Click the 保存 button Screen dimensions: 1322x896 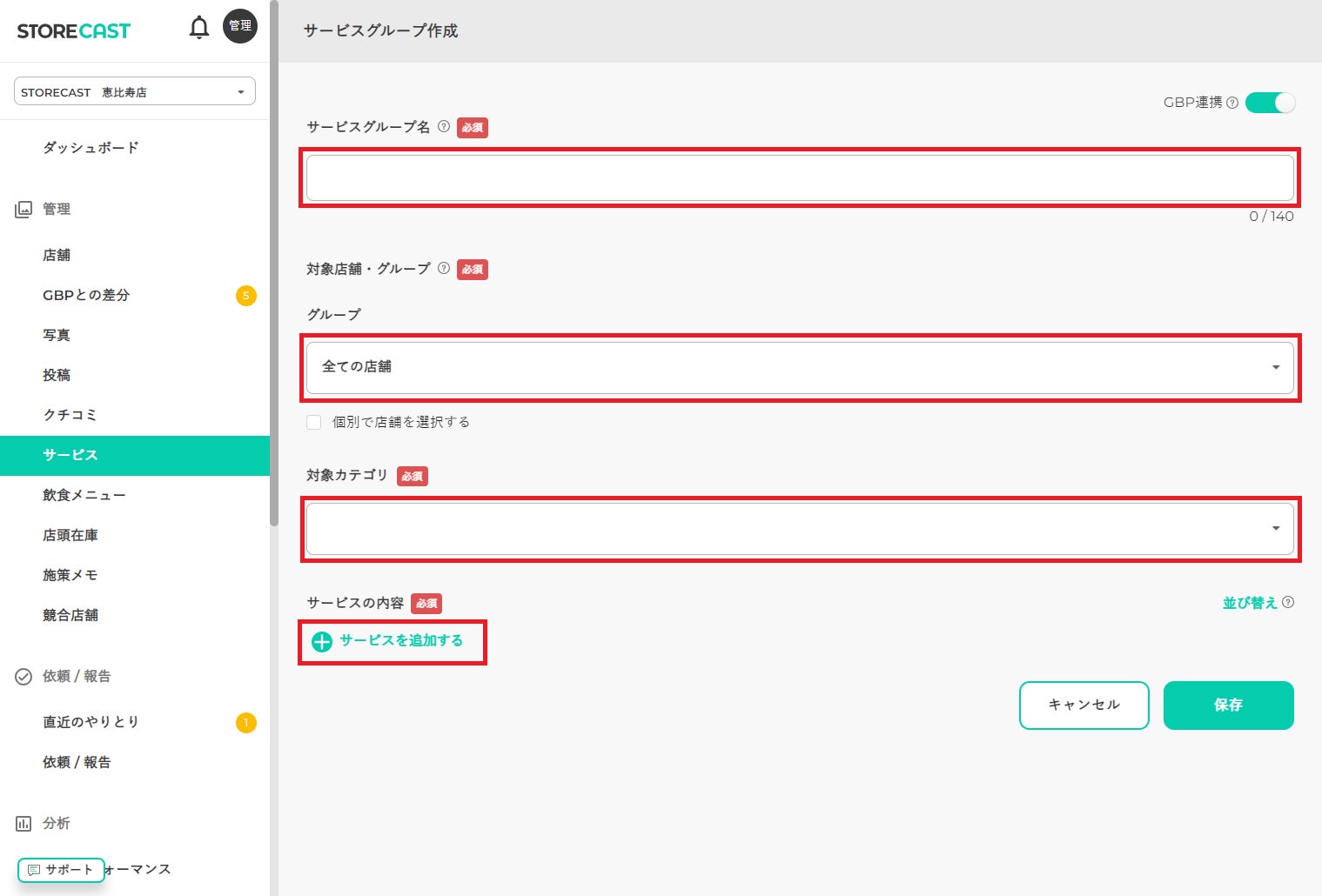click(1229, 705)
